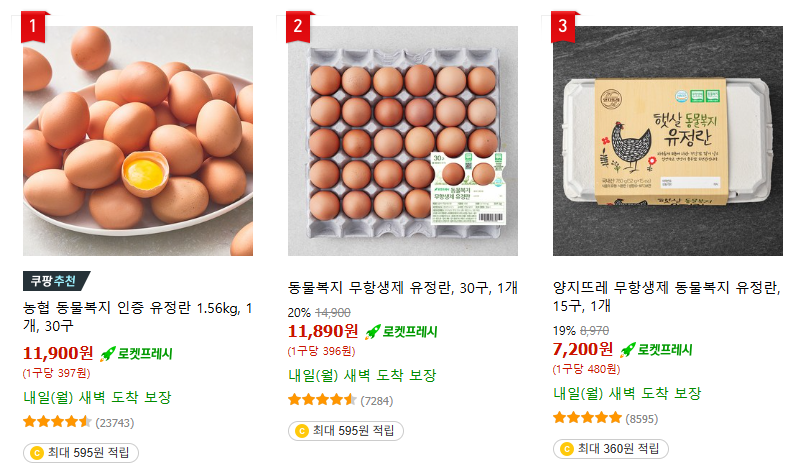806x476 pixels.
Task: Open 양지뜨레 무항생제 동물복지 유정란 title
Action: tap(668, 296)
